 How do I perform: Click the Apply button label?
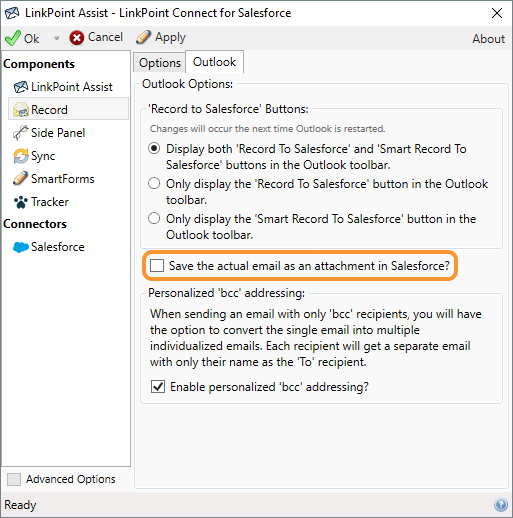pos(170,37)
